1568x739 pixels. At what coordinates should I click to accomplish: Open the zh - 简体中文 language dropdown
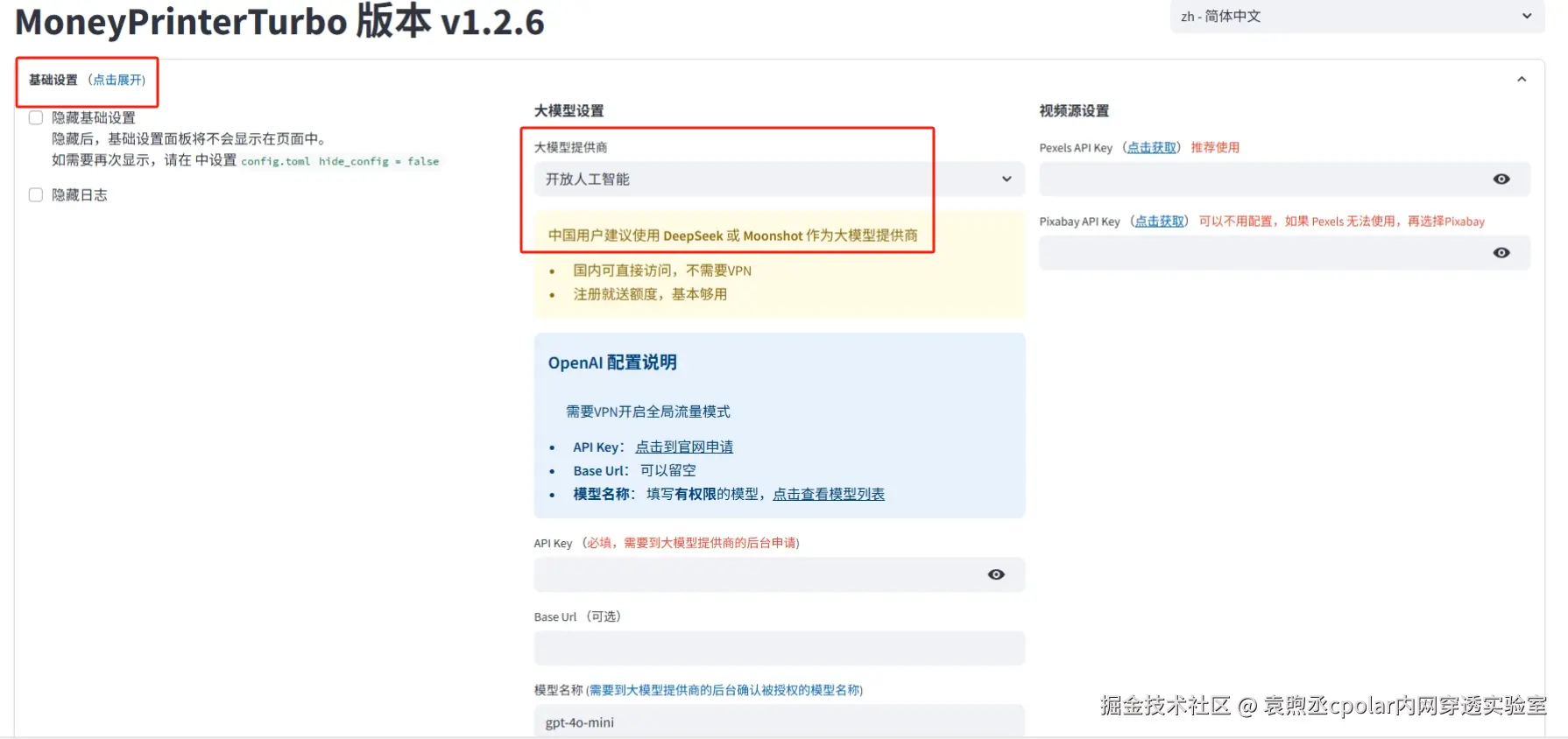tap(1357, 17)
